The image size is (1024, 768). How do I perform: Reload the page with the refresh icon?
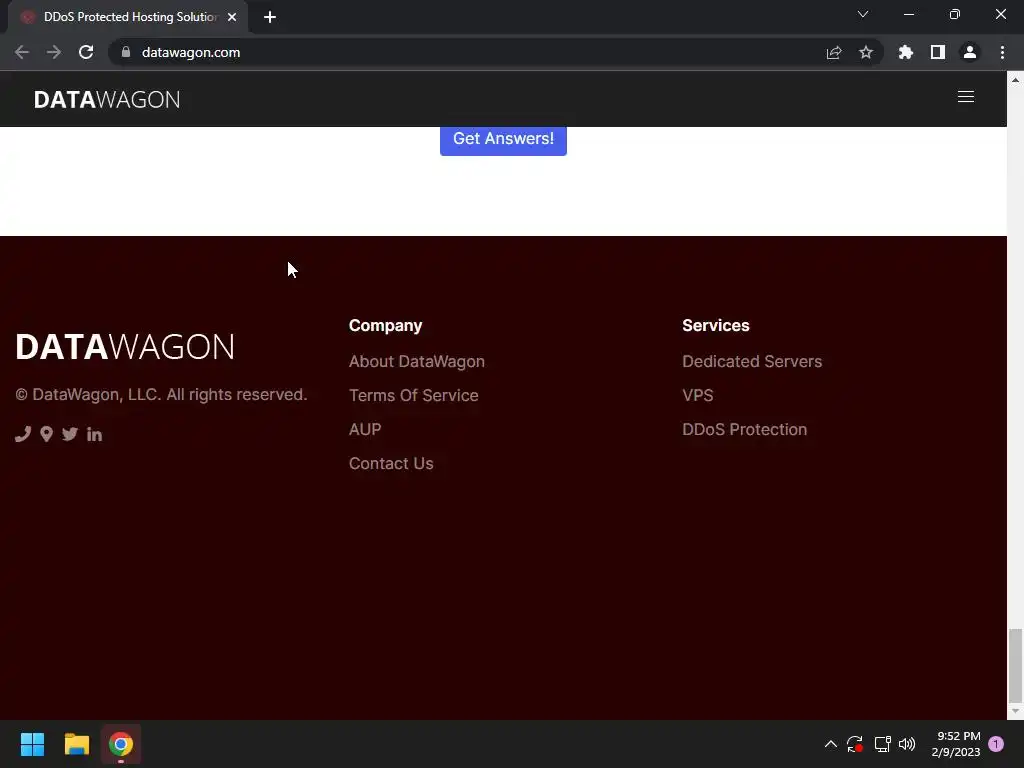click(86, 52)
